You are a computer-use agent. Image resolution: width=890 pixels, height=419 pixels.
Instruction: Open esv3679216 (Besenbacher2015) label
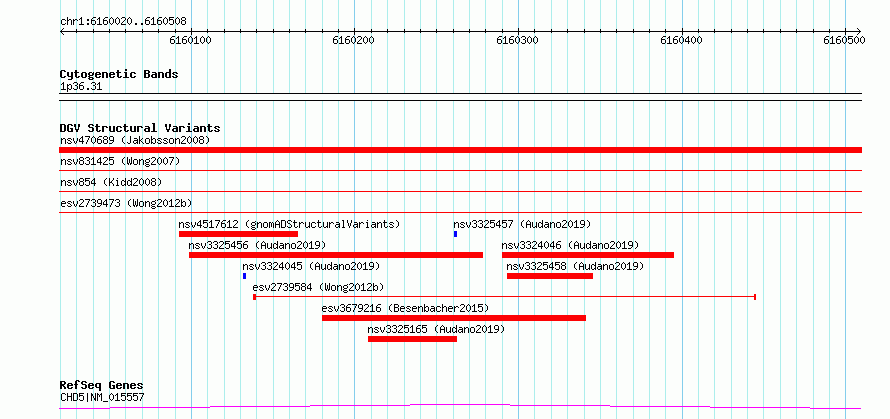405,308
